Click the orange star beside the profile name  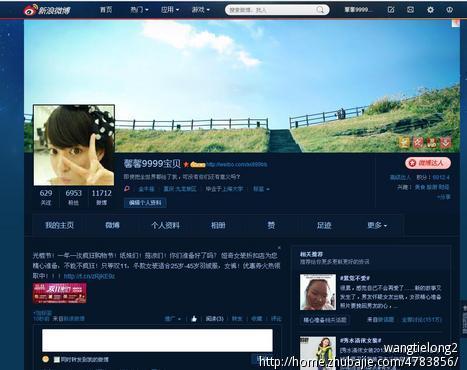pyautogui.click(x=186, y=164)
